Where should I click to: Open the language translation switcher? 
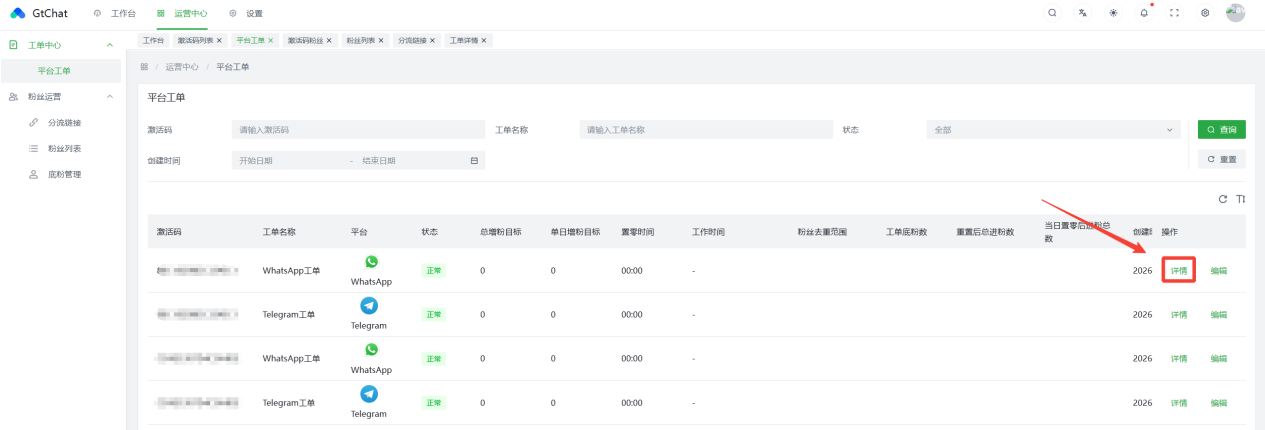(1083, 13)
